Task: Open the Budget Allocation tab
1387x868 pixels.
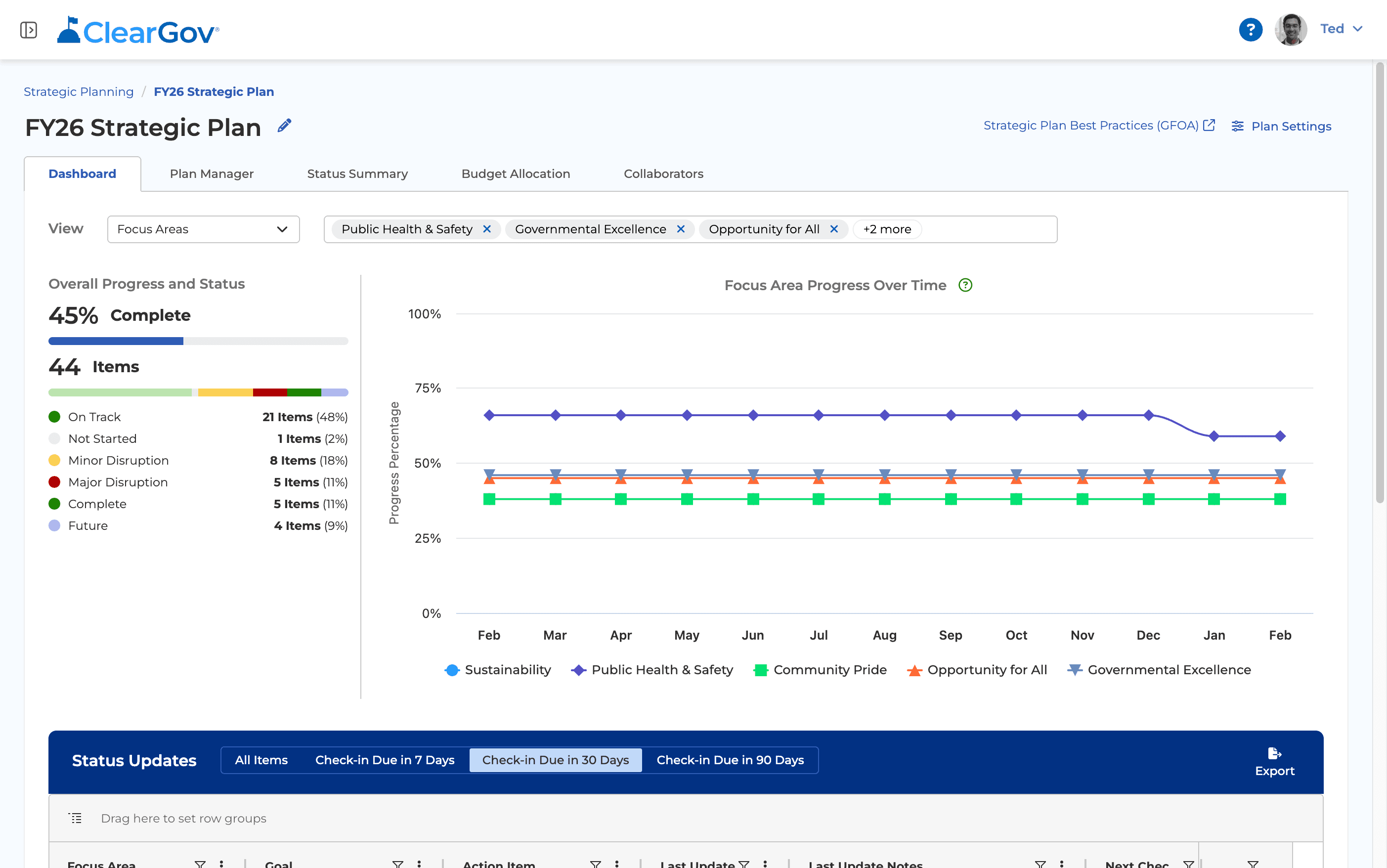Action: pos(516,174)
